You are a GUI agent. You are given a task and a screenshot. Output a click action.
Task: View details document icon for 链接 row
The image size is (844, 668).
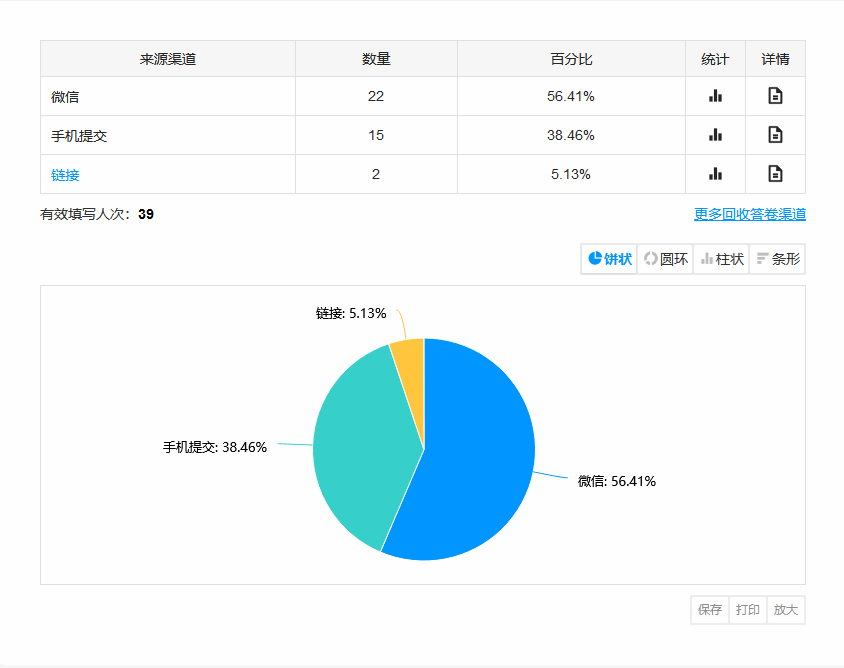(x=775, y=174)
